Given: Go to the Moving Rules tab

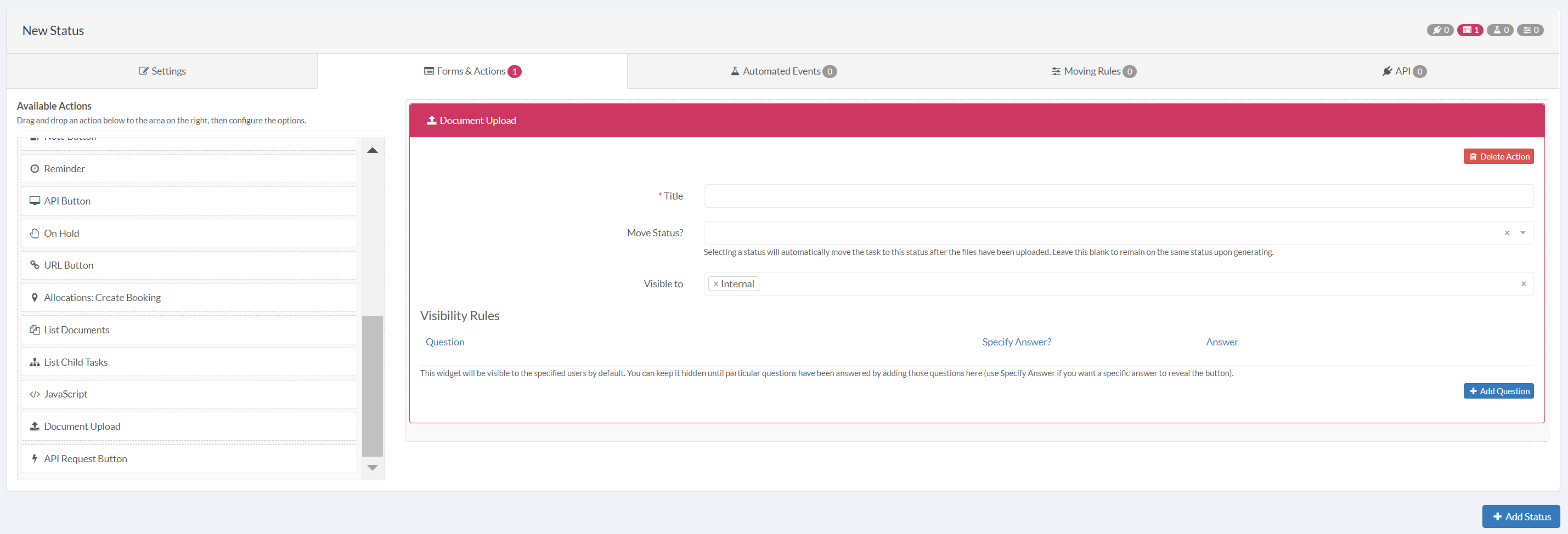Looking at the screenshot, I should pyautogui.click(x=1094, y=71).
